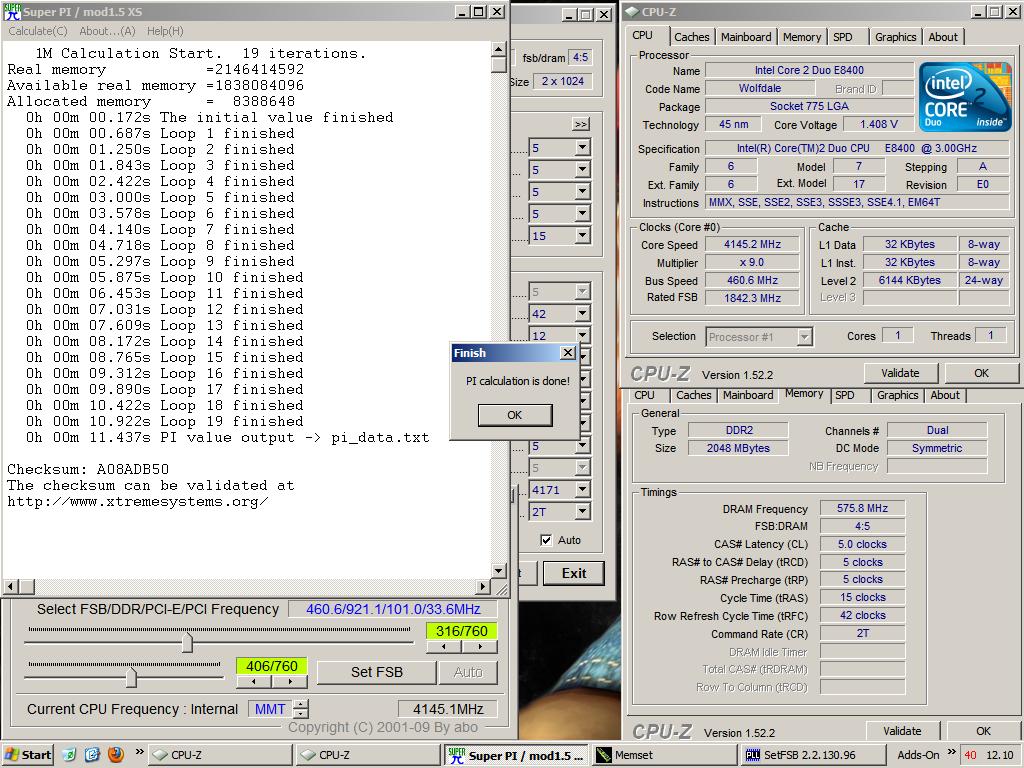Click the Wolfdale code name value
This screenshot has width=1024, height=768.
[x=760, y=88]
